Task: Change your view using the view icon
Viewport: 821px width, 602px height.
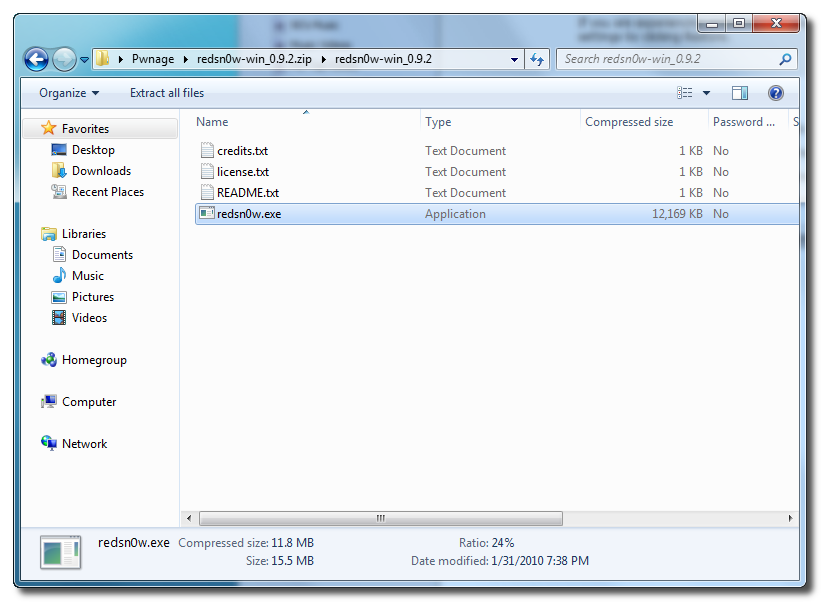Action: coord(684,93)
